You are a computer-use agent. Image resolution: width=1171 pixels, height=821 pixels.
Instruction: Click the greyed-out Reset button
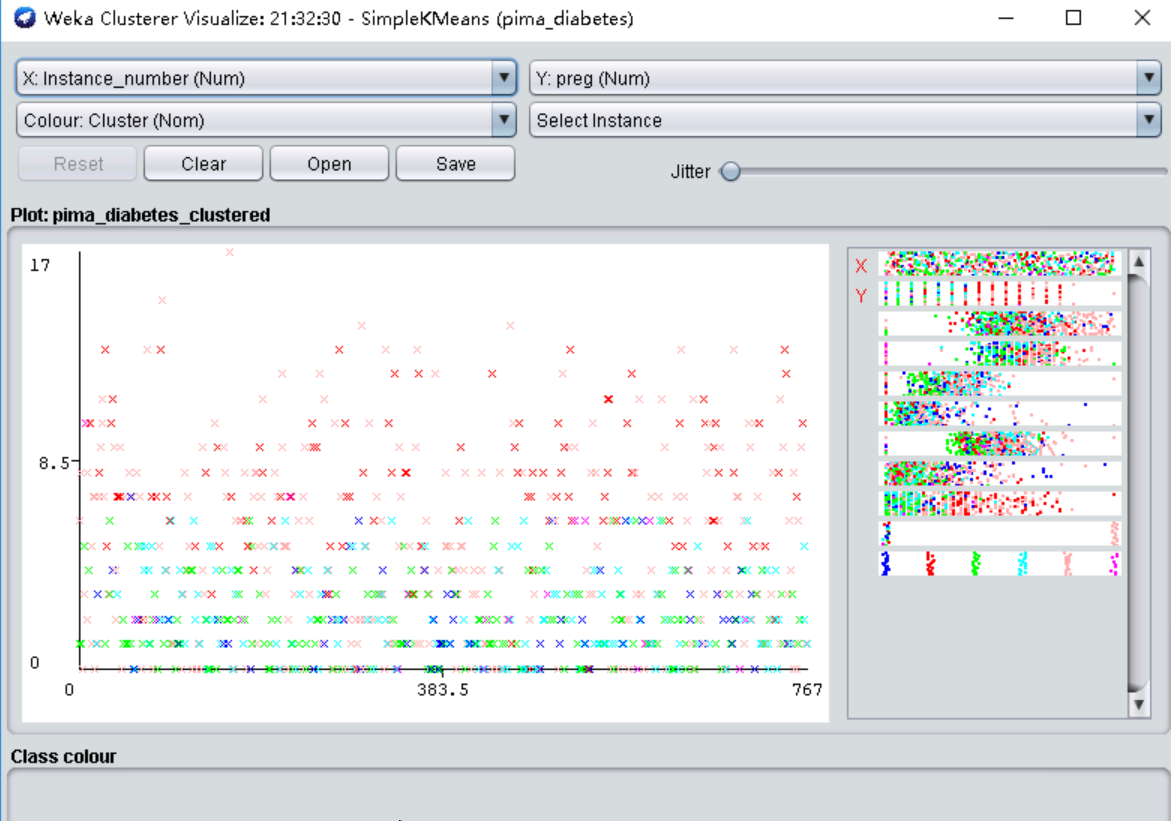tap(78, 164)
